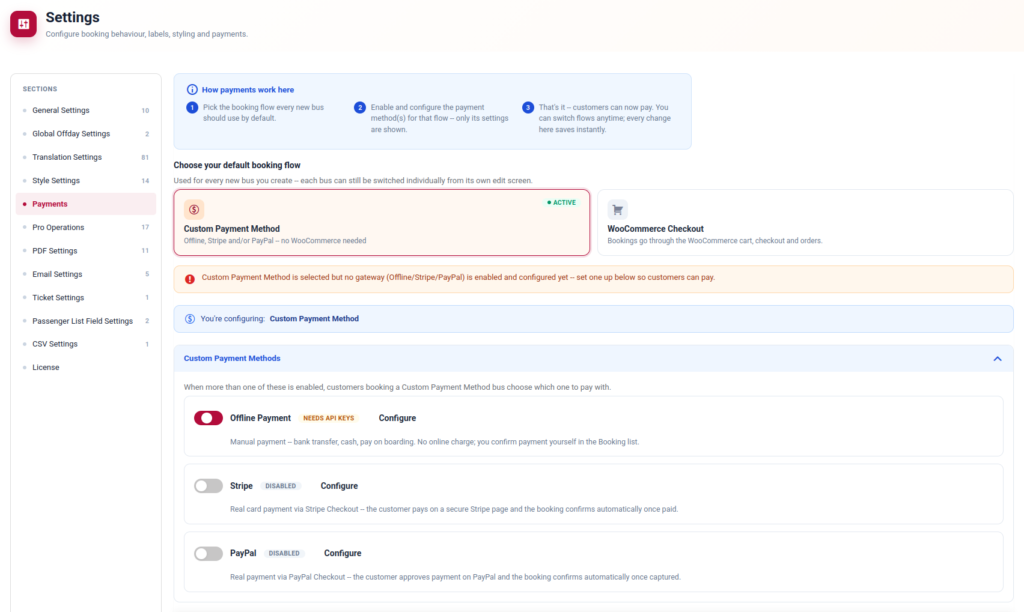Click the red warning icon in the gateway alert
Viewport: 1024px width, 612px height.
coord(189,279)
